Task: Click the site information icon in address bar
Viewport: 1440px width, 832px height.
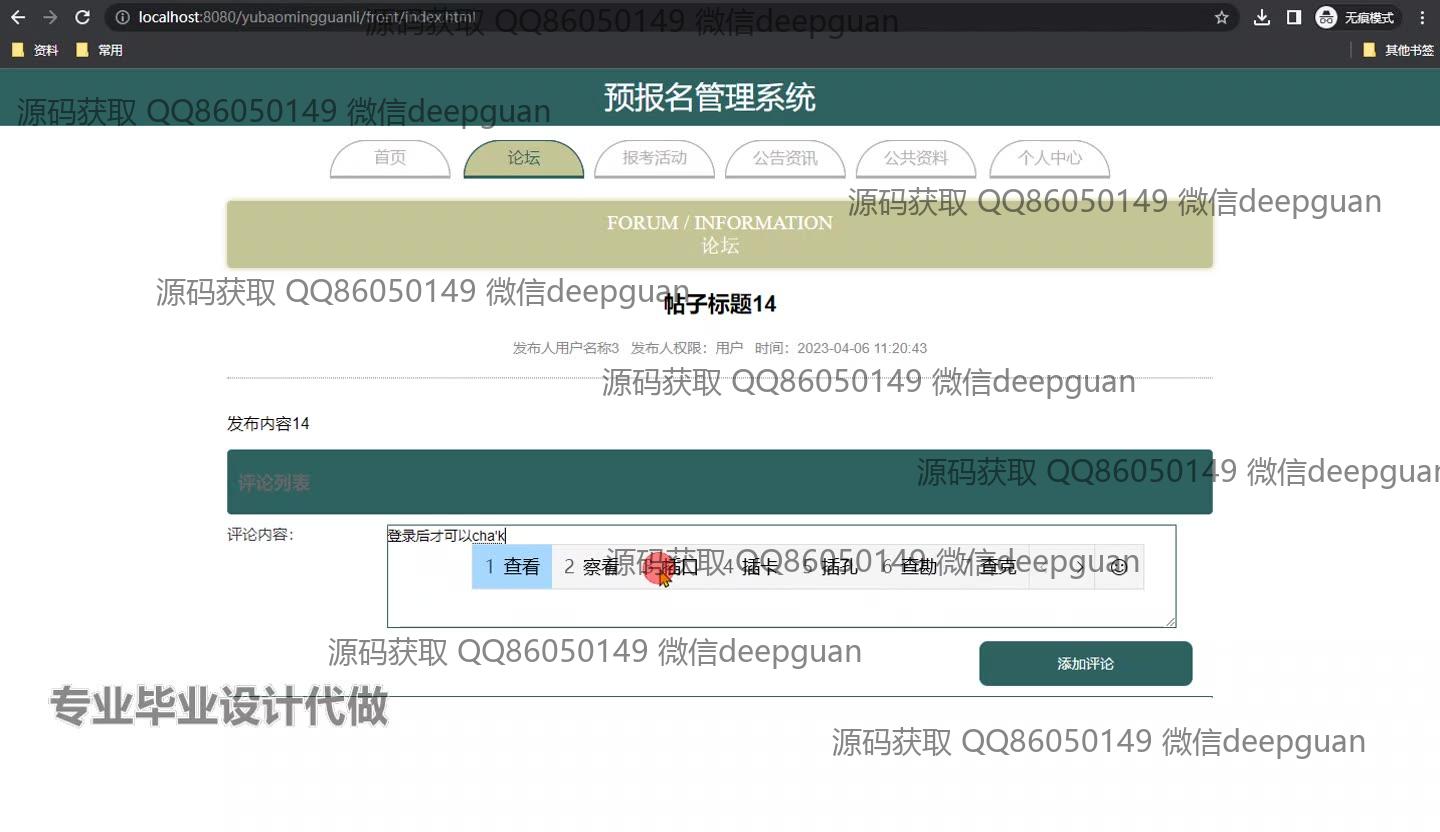Action: coord(122,17)
